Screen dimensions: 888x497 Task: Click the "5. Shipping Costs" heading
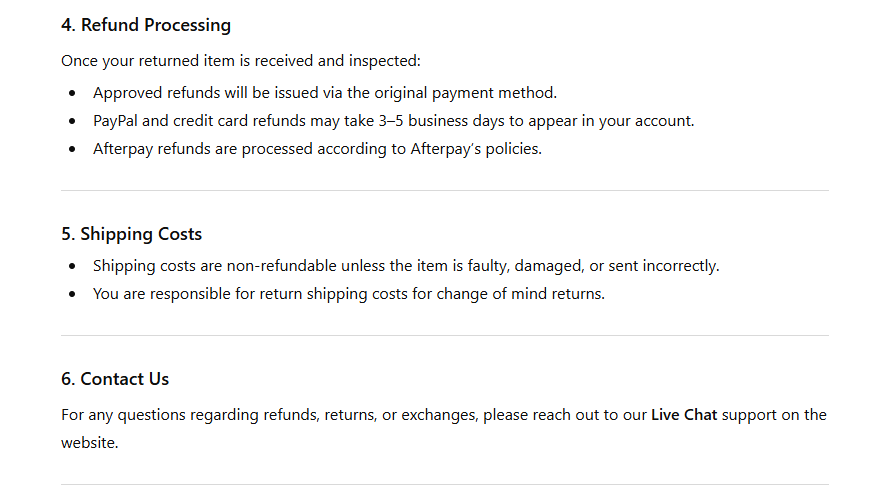coord(131,234)
